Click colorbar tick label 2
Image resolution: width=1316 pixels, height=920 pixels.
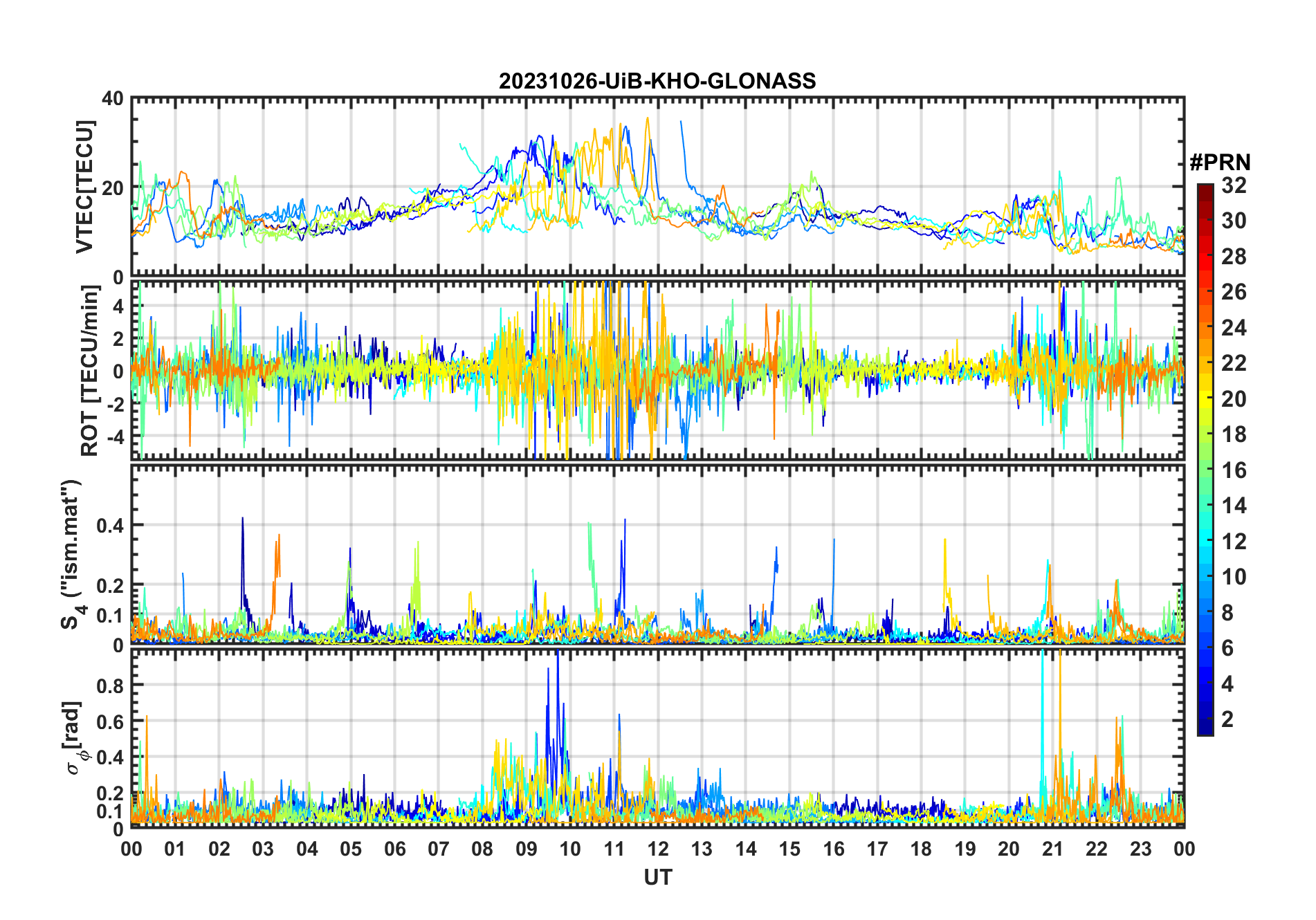point(1227,719)
